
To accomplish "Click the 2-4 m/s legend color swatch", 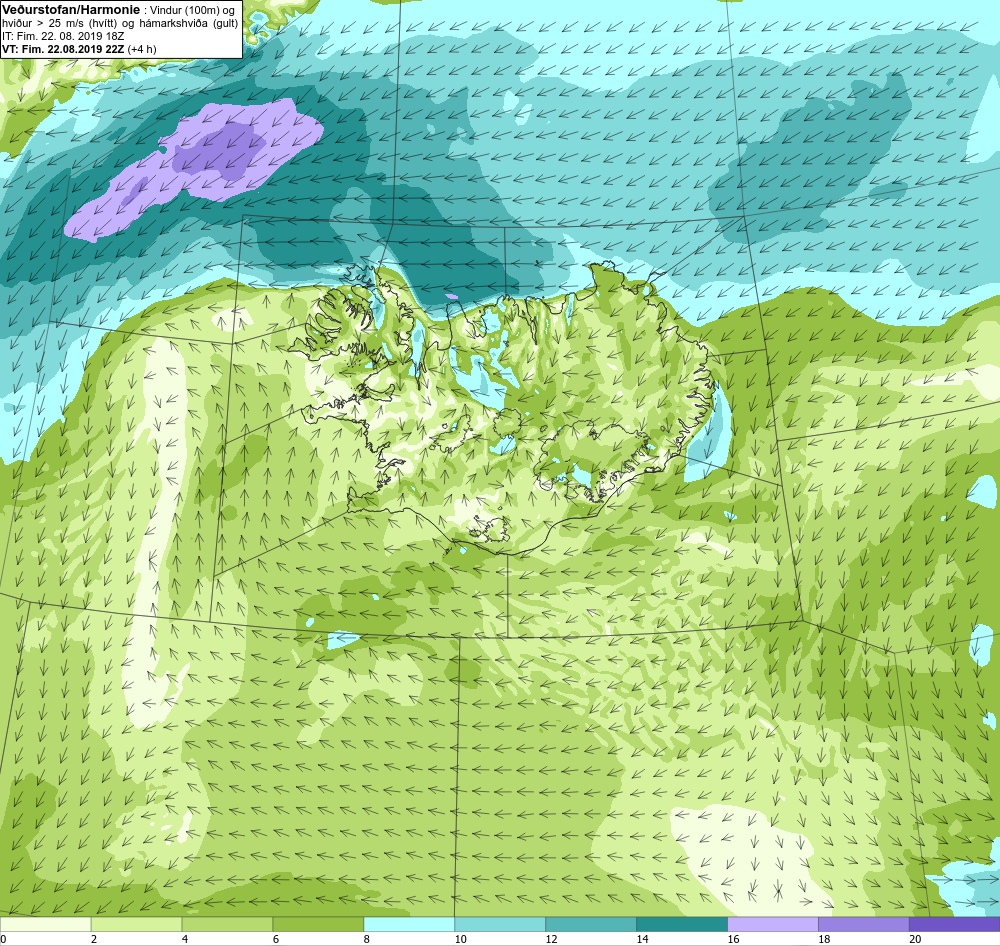I will click(x=136, y=924).
